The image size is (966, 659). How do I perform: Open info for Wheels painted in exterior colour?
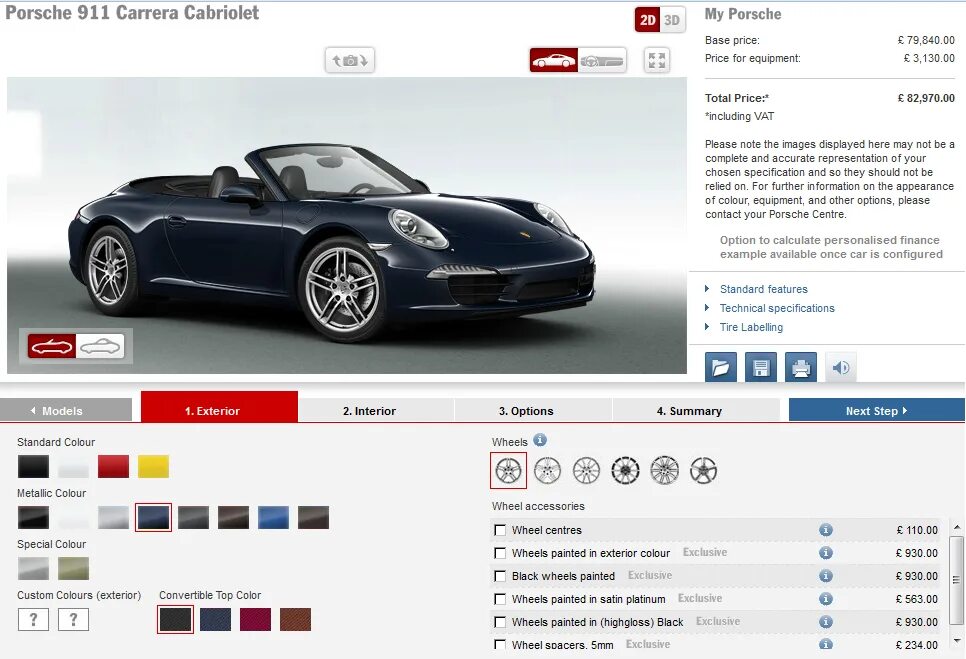[826, 552]
